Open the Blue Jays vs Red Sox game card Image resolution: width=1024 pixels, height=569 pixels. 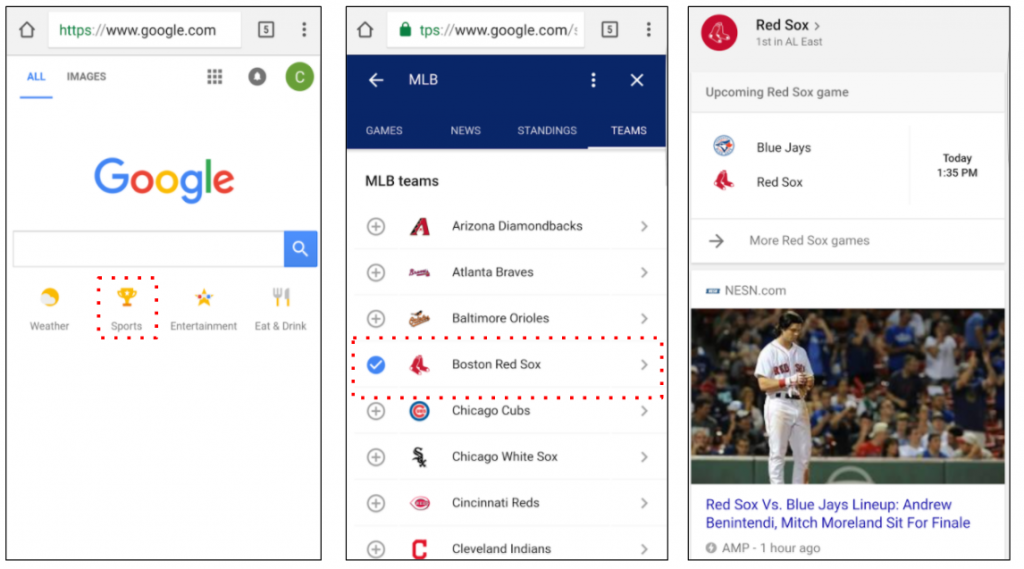point(848,165)
